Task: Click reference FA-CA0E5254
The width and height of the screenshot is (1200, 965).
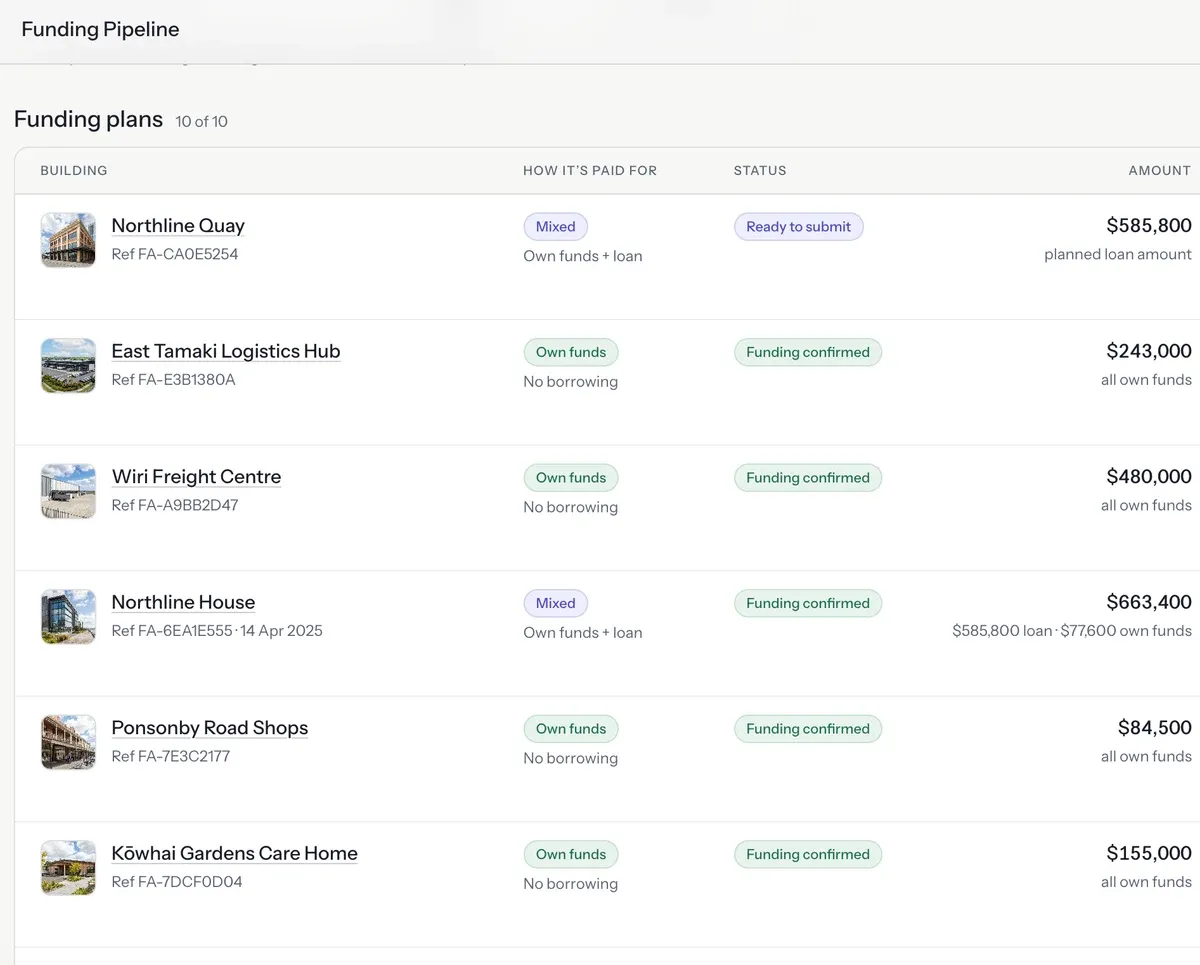Action: [x=175, y=254]
